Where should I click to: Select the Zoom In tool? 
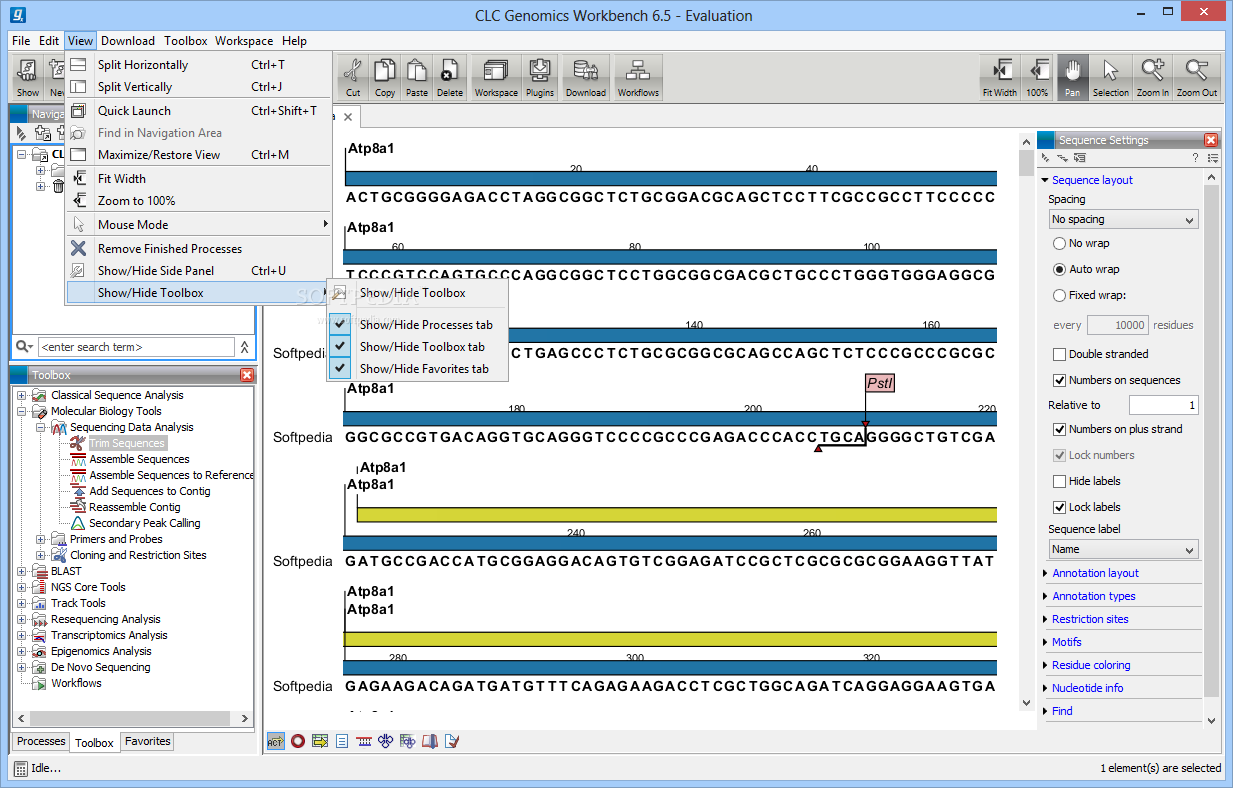[1153, 77]
